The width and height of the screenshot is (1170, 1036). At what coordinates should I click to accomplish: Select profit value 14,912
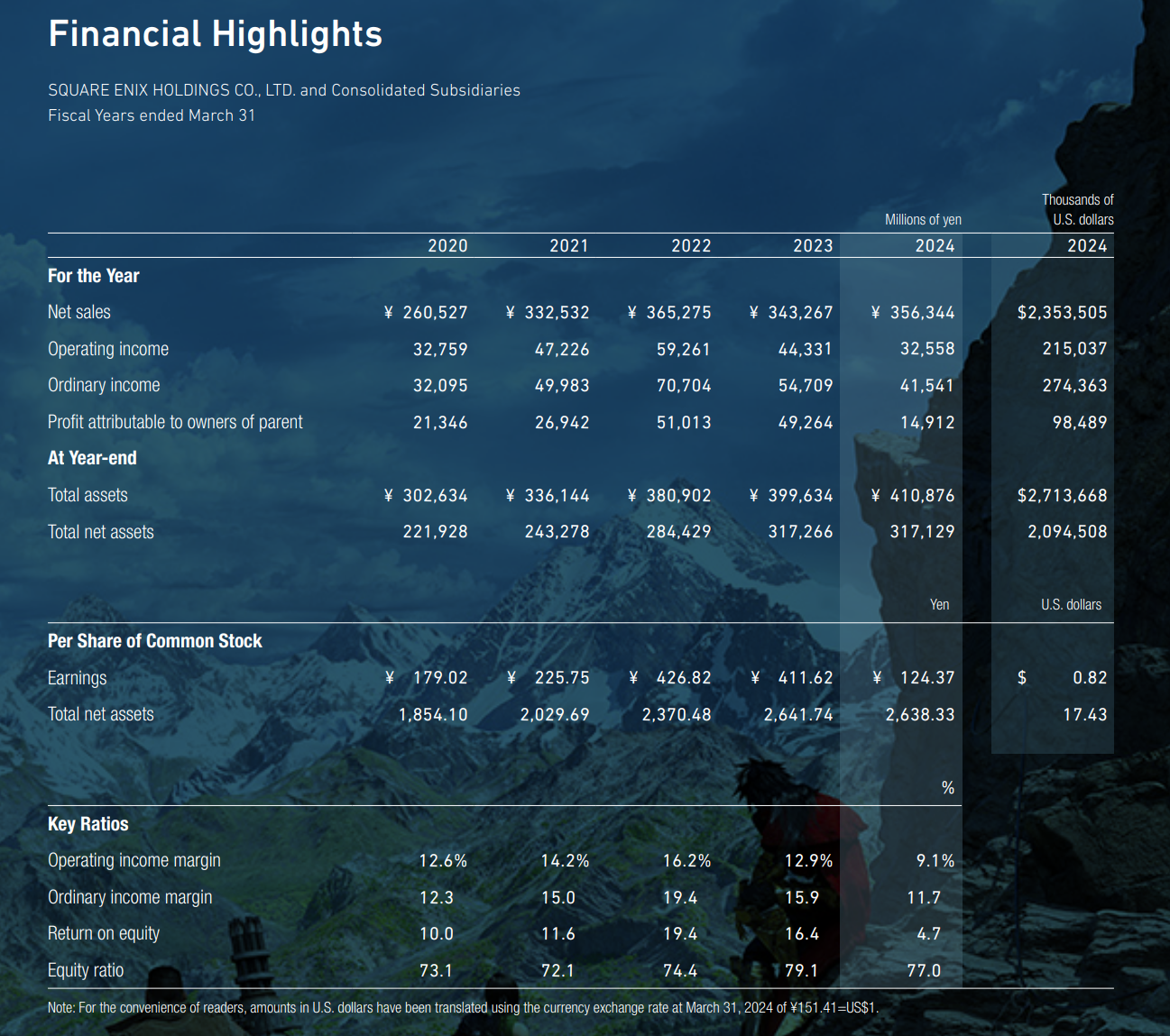click(927, 422)
